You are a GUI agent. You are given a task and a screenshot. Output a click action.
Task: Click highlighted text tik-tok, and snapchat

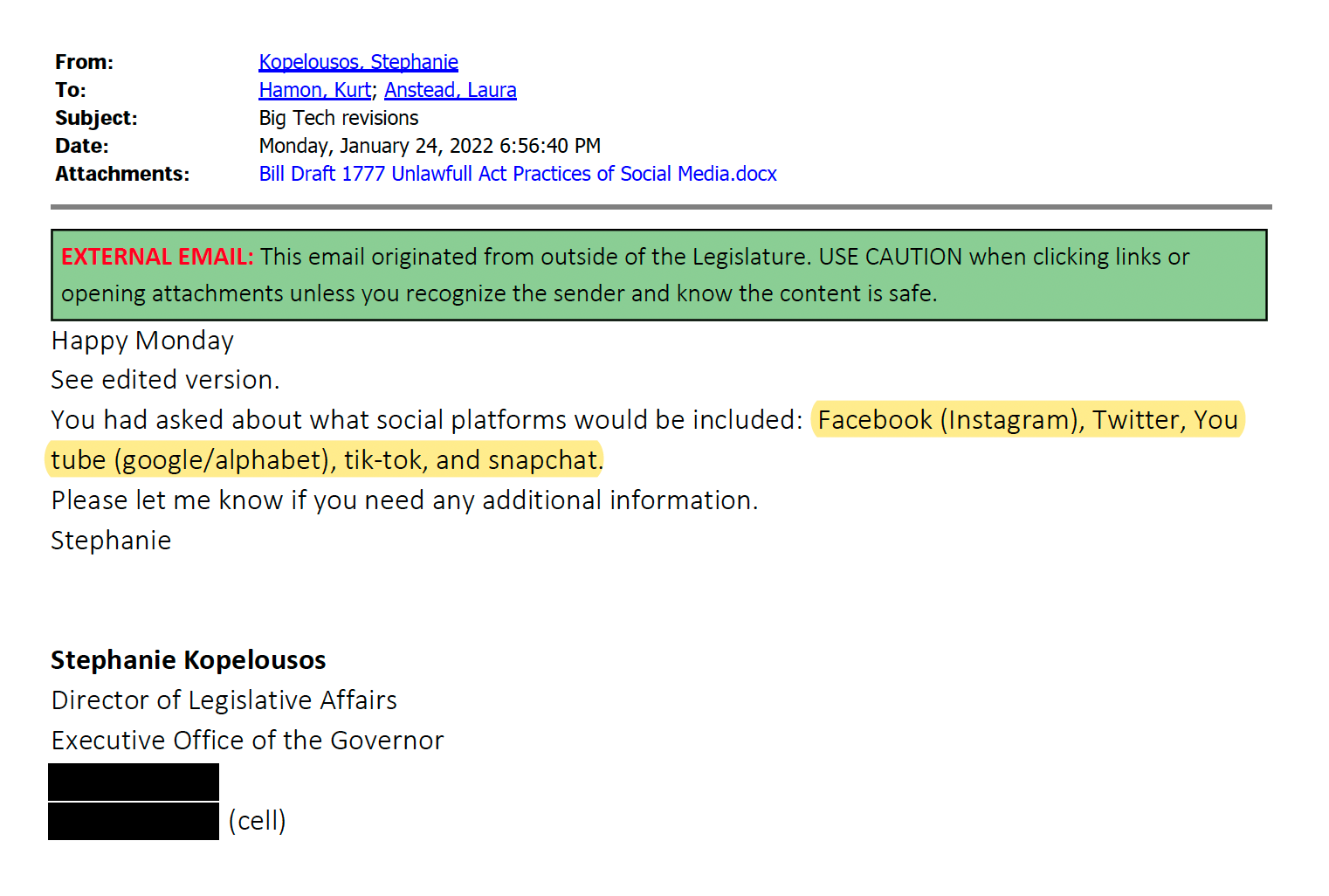click(472, 460)
